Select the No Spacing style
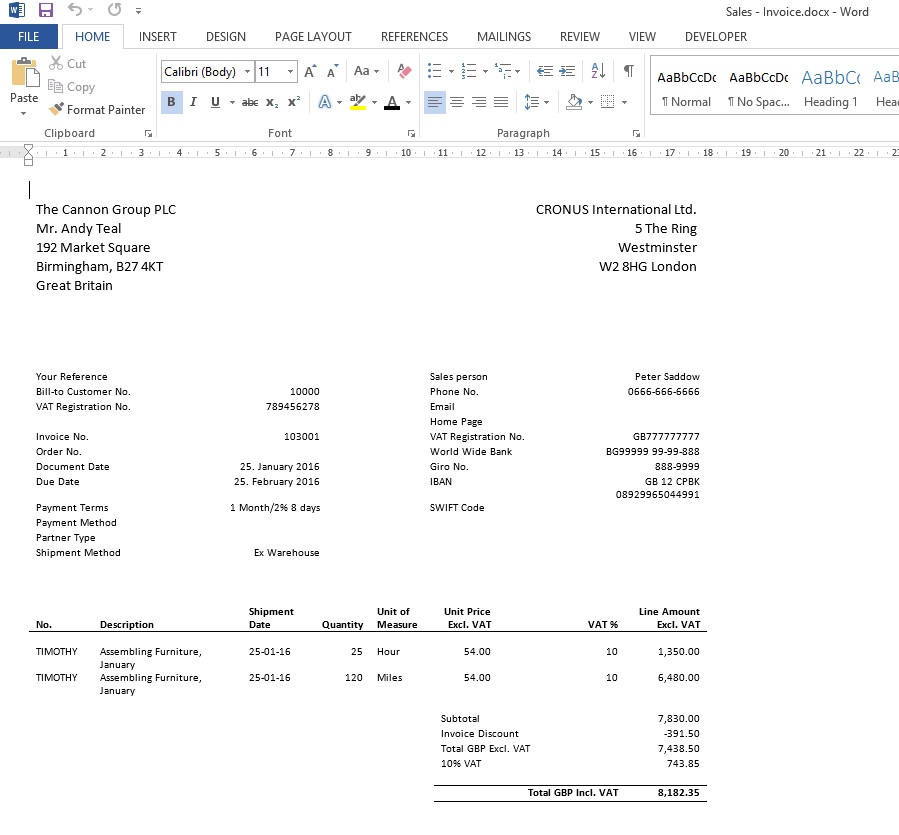The image size is (899, 835). coord(757,88)
